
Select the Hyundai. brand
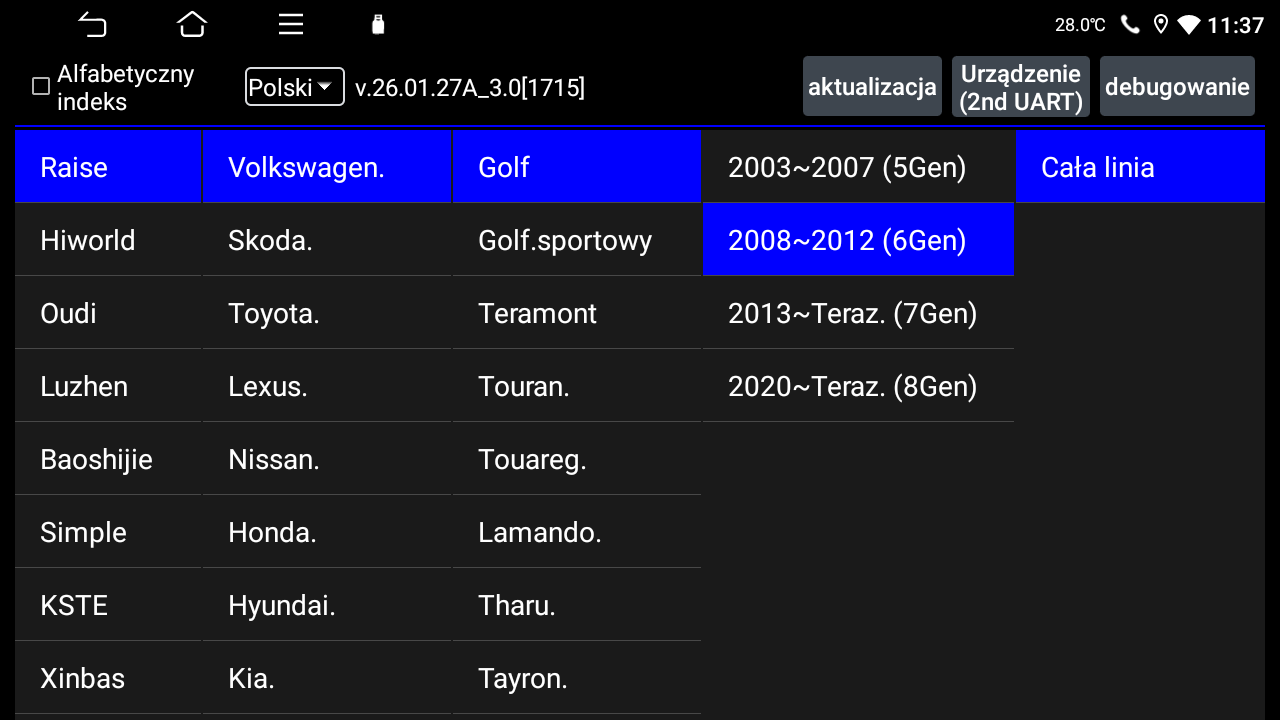pyautogui.click(x=327, y=605)
